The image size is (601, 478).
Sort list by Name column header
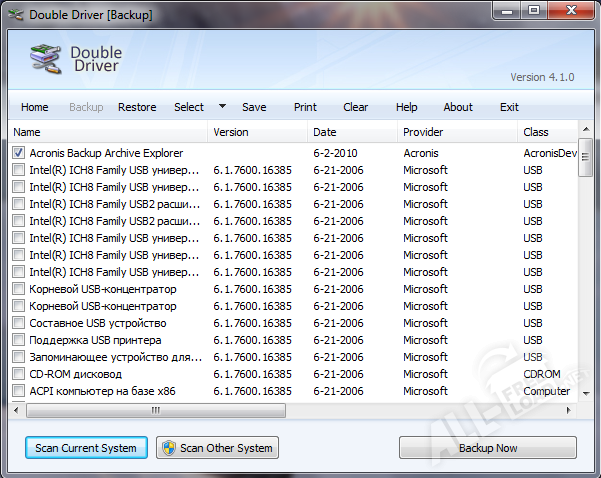pos(107,132)
